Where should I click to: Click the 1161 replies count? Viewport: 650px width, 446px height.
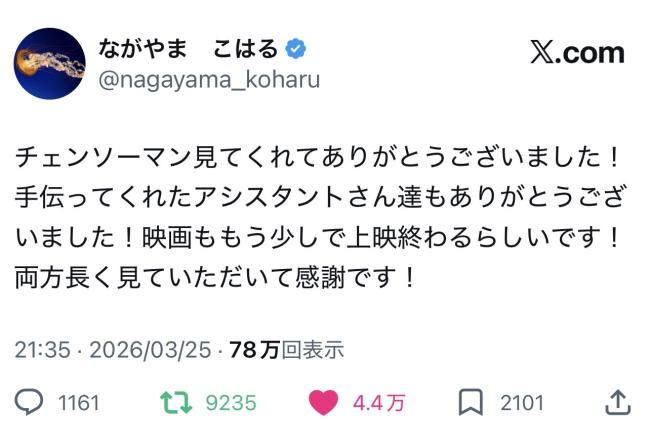[x=79, y=403]
